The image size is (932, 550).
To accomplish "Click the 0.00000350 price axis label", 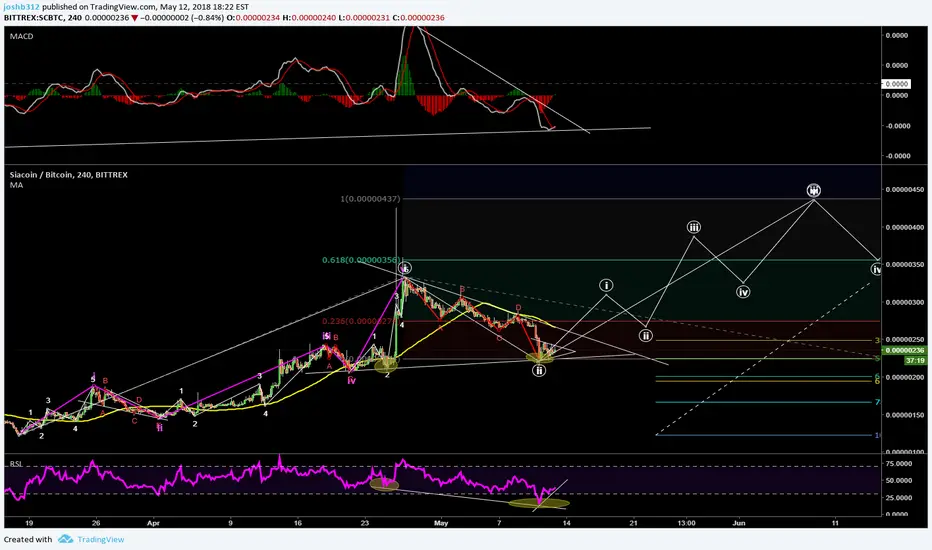I will click(x=905, y=265).
